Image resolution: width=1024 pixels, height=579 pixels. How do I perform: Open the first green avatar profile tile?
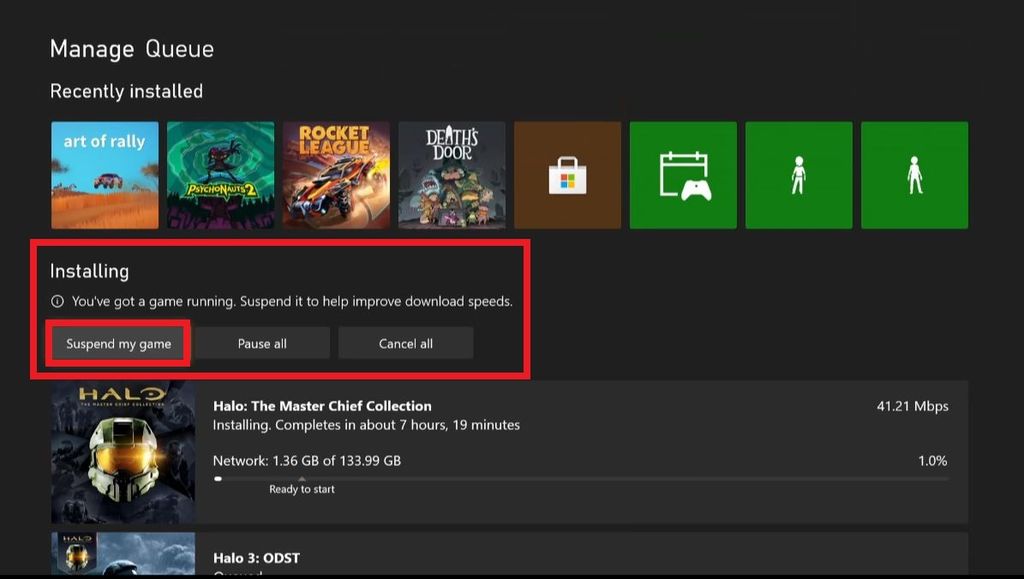pos(798,174)
